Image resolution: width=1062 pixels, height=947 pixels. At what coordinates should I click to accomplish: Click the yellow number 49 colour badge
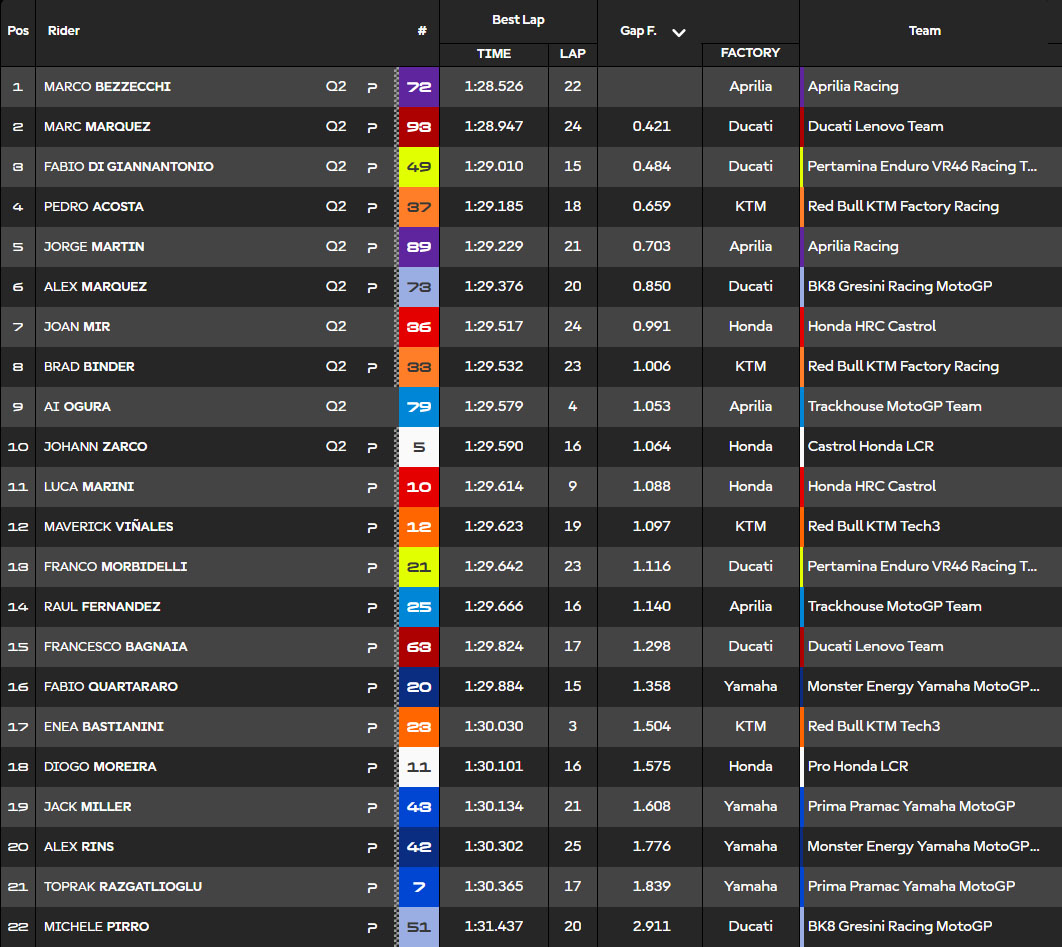[419, 167]
